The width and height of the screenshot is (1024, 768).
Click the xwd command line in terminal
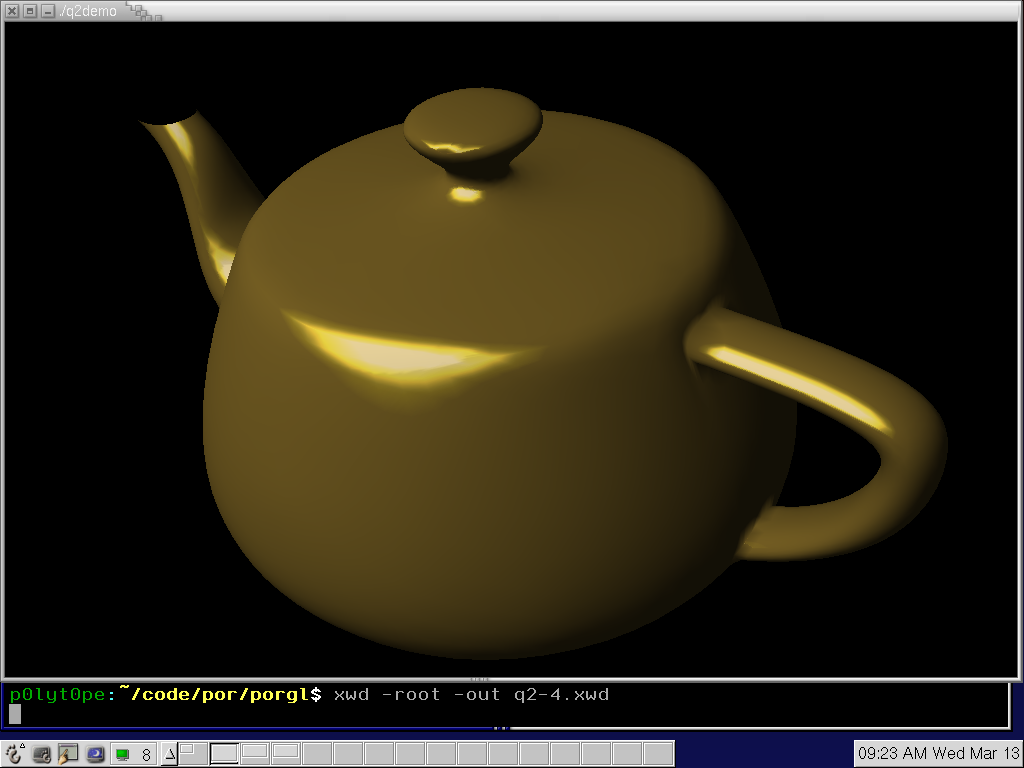pyautogui.click(x=470, y=694)
